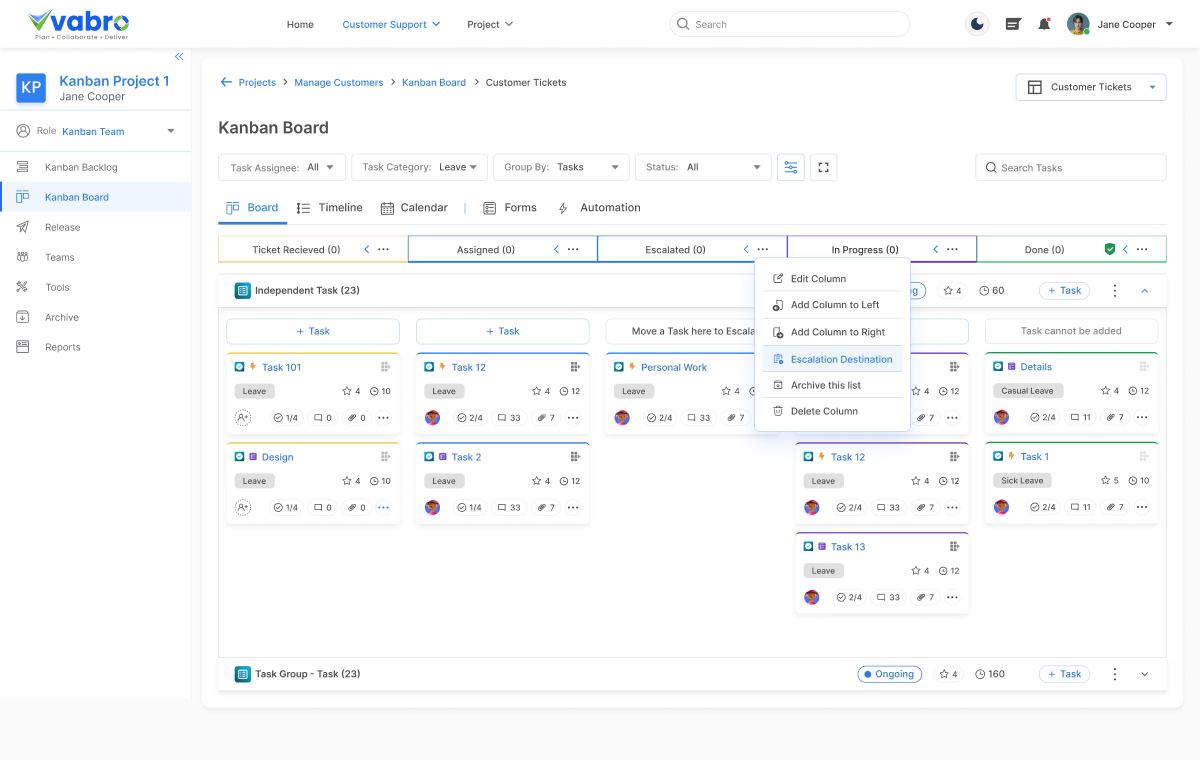
Task: Collapse the Independent Task group chevron
Action: coord(1145,291)
